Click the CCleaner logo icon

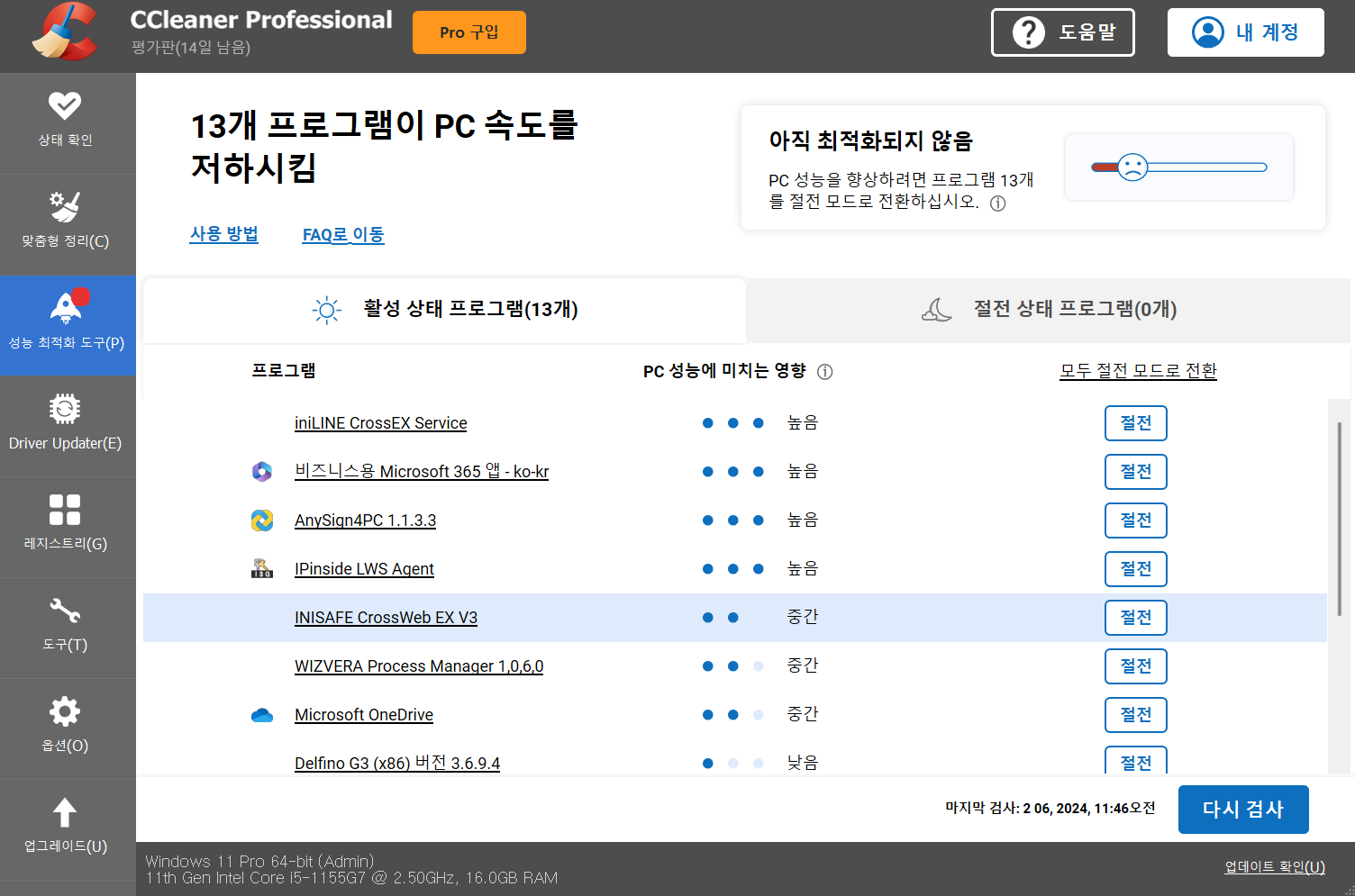point(64,32)
